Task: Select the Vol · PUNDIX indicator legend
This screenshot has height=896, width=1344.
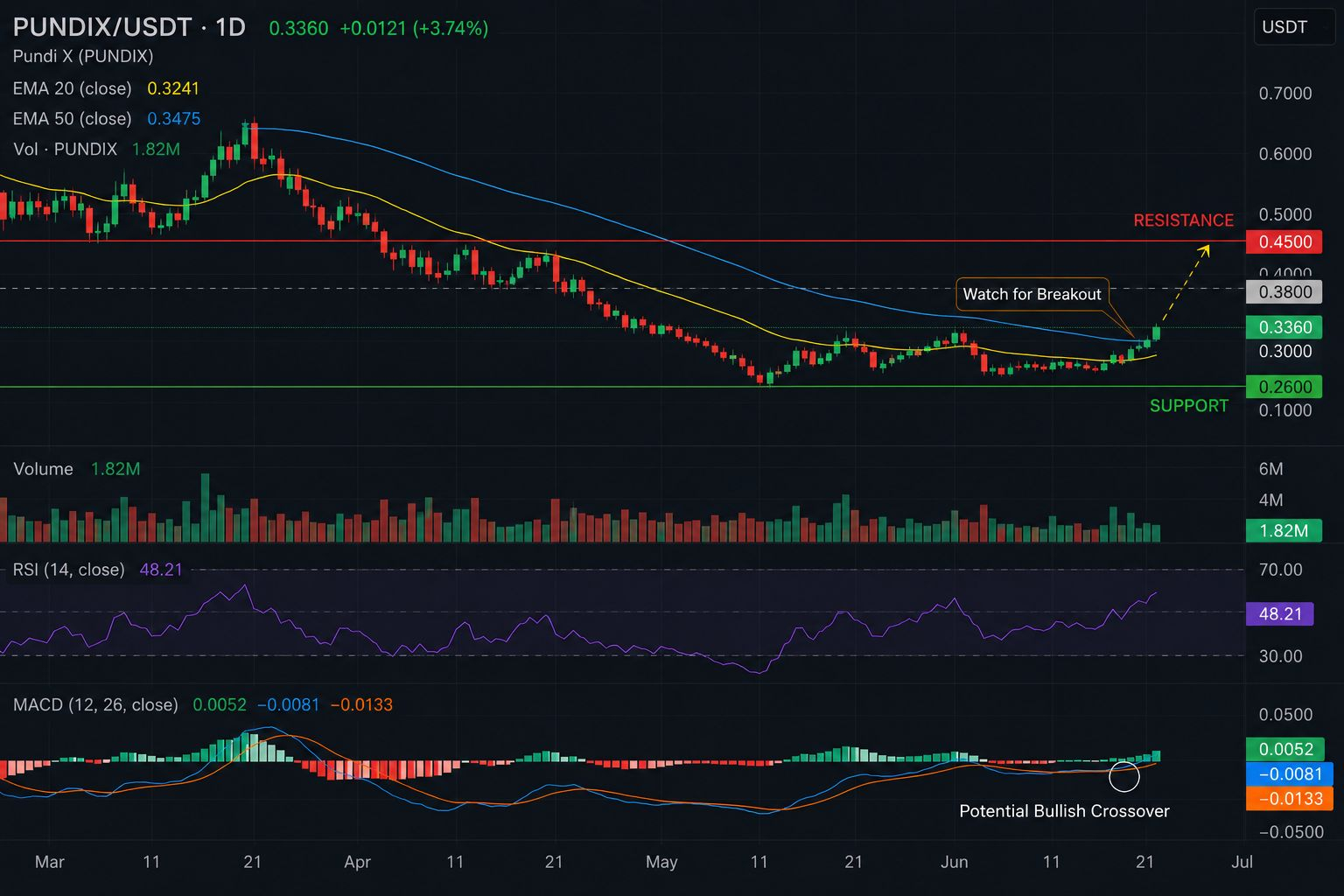Action: click(66, 149)
